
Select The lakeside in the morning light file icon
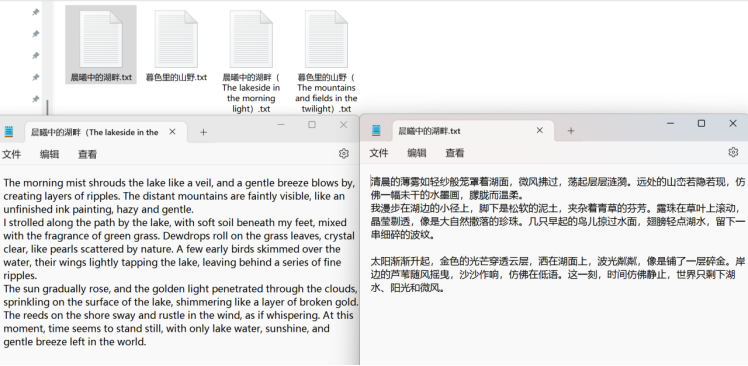(251, 39)
